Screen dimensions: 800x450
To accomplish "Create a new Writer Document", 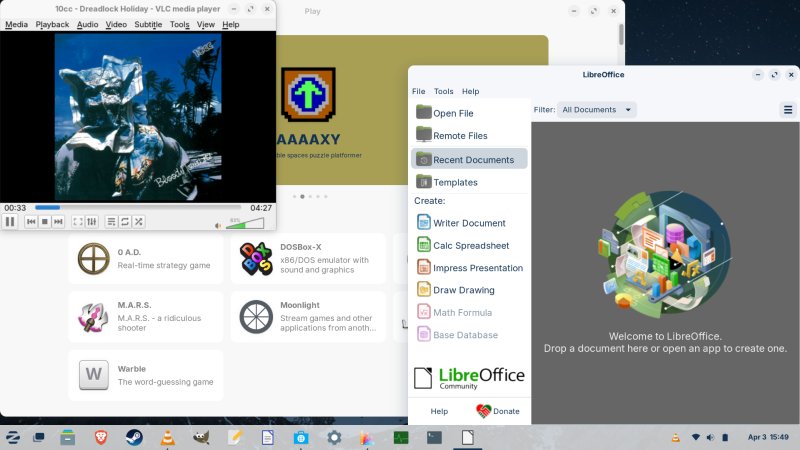I will coord(469,222).
